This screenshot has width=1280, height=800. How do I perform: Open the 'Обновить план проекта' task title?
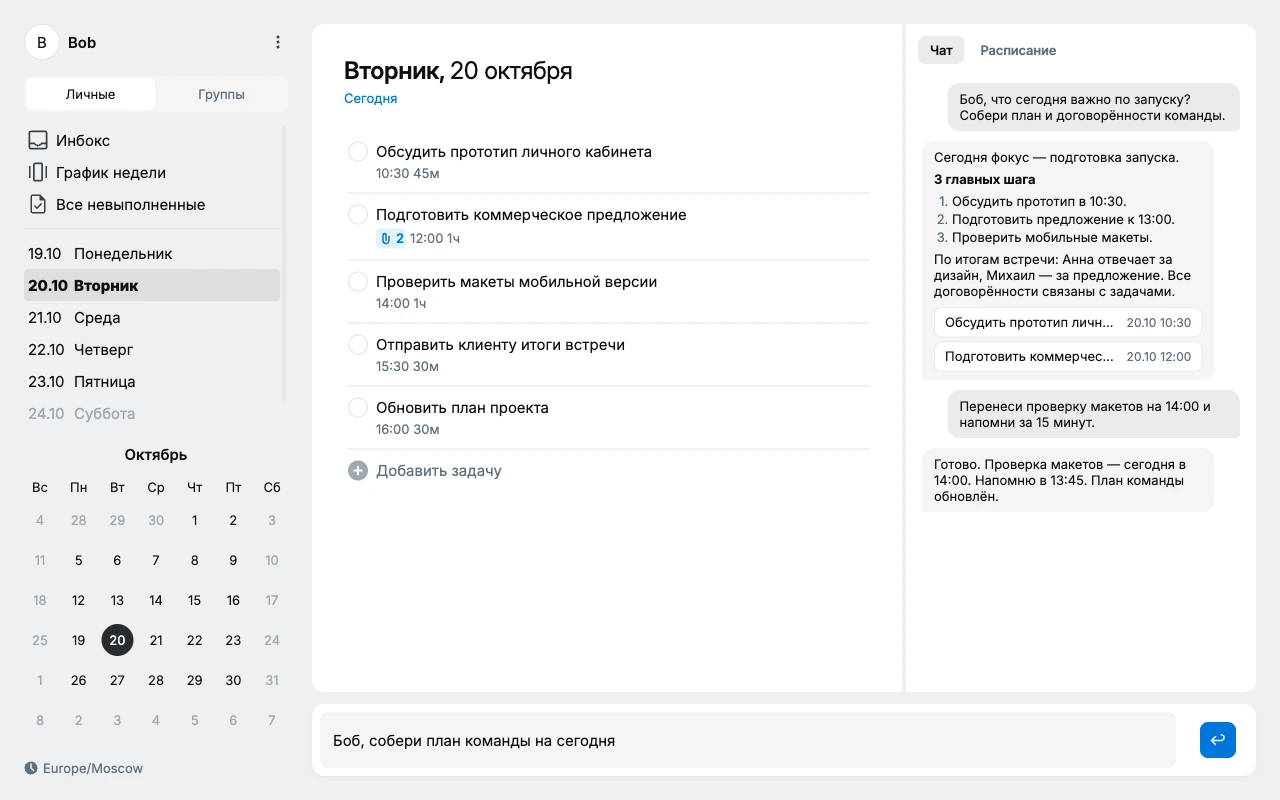tap(462, 407)
